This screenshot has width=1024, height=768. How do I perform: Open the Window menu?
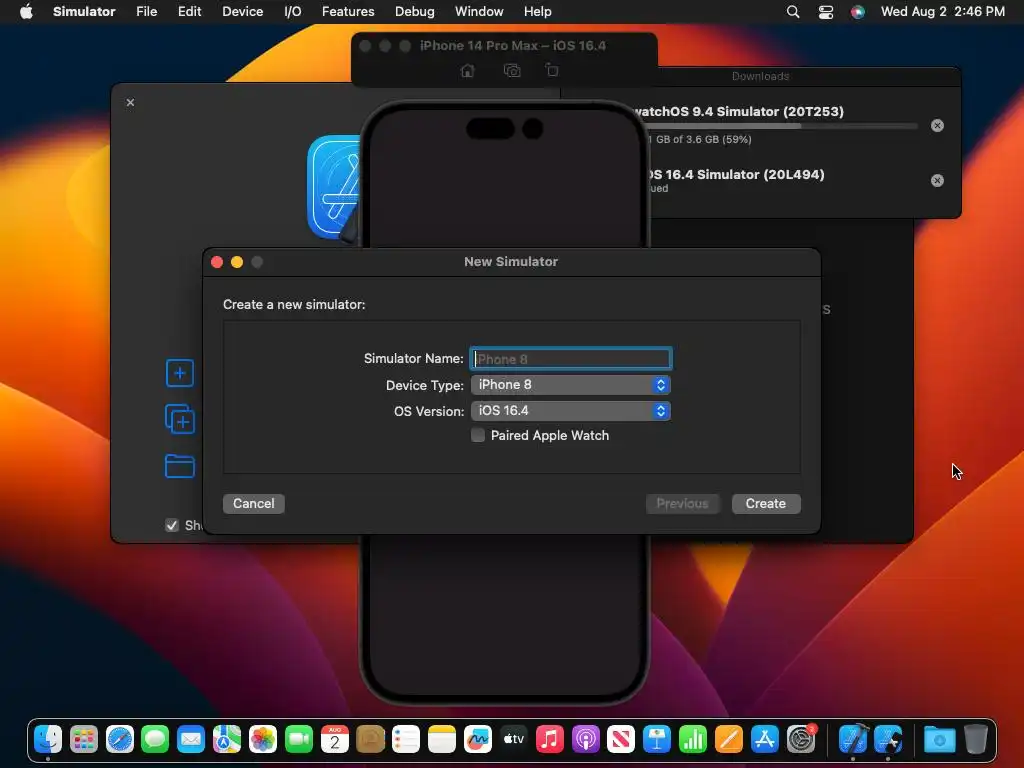479,12
